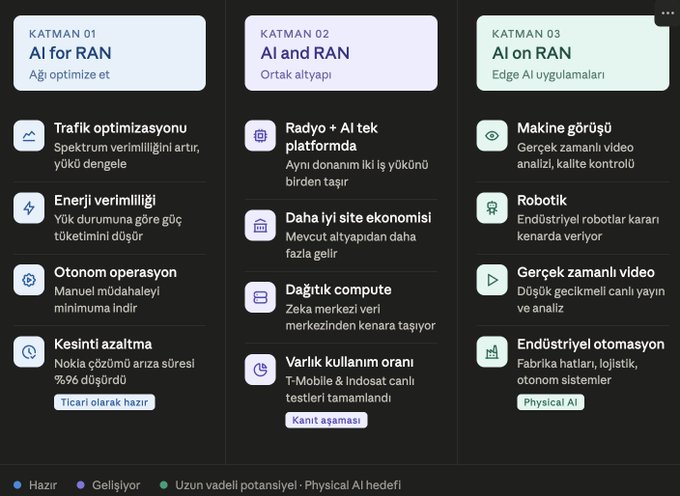Click the Enerji verimliliği title
The image size is (680, 496).
[105, 200]
